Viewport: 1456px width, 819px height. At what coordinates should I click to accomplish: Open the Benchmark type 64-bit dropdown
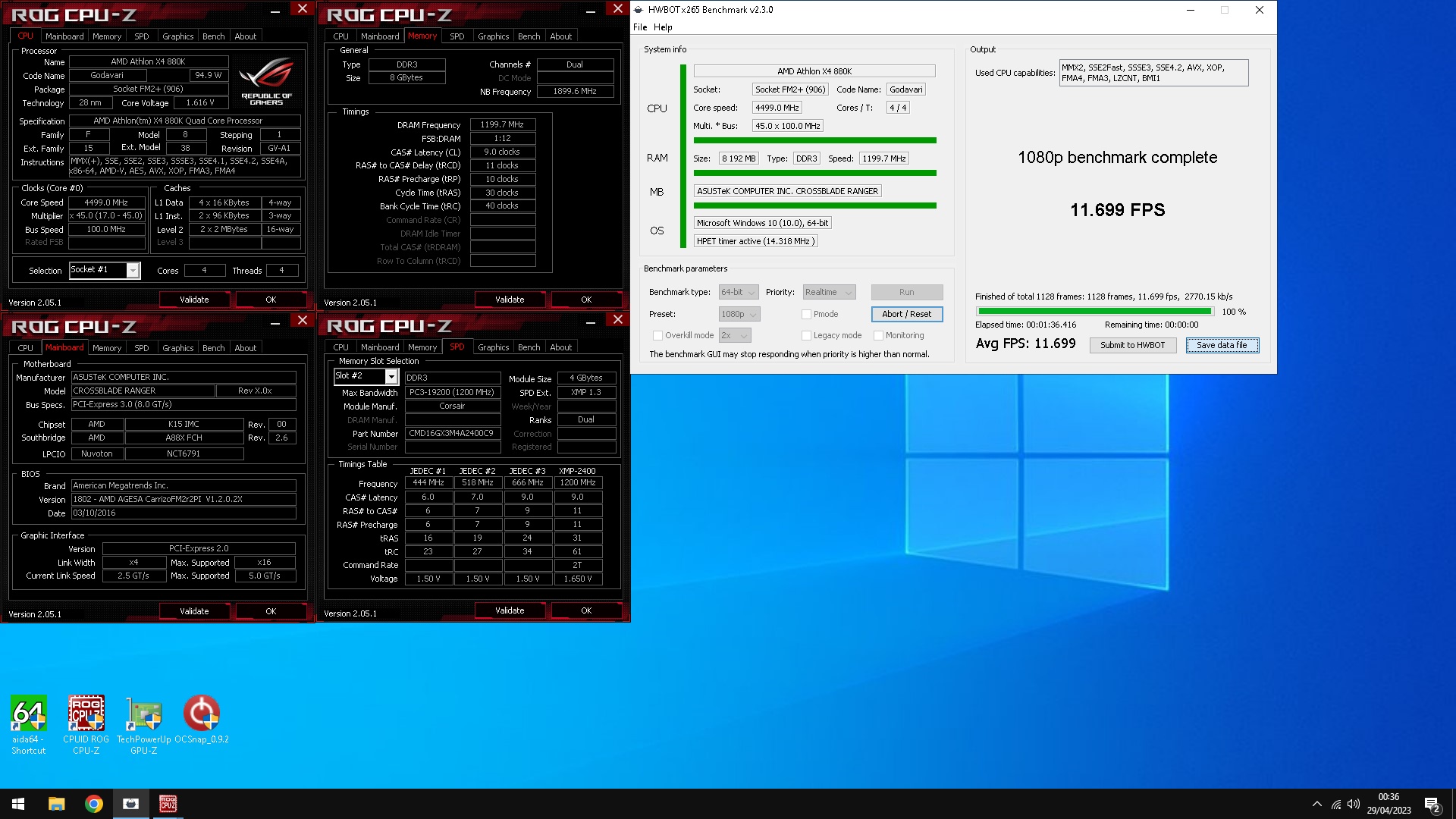[739, 292]
